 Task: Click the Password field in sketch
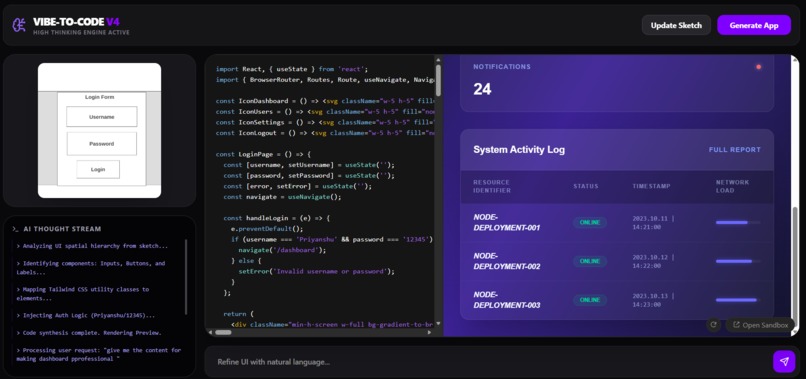click(102, 143)
